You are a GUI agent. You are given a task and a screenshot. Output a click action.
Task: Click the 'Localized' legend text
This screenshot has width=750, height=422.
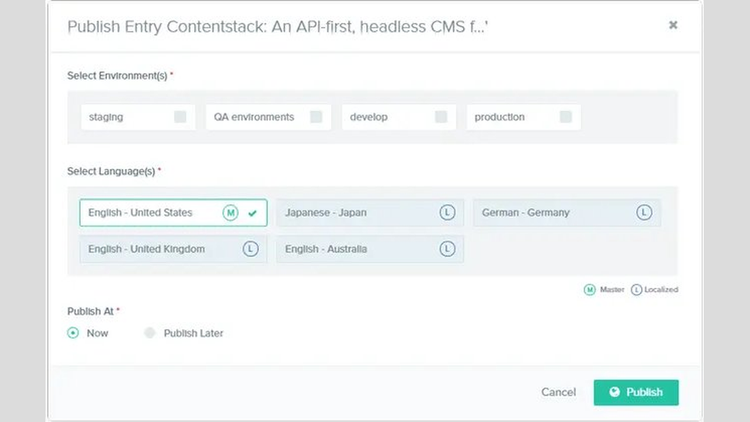(661, 290)
